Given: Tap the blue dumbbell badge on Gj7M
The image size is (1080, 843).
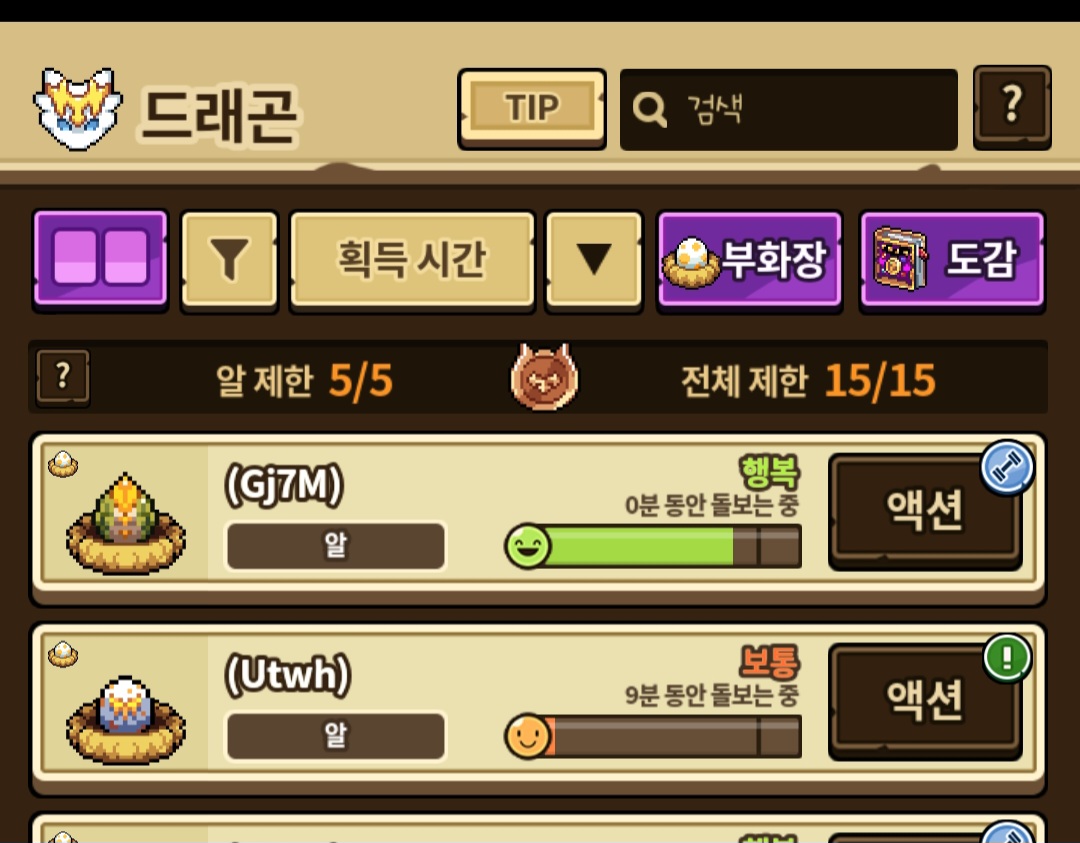Looking at the screenshot, I should (x=1006, y=468).
